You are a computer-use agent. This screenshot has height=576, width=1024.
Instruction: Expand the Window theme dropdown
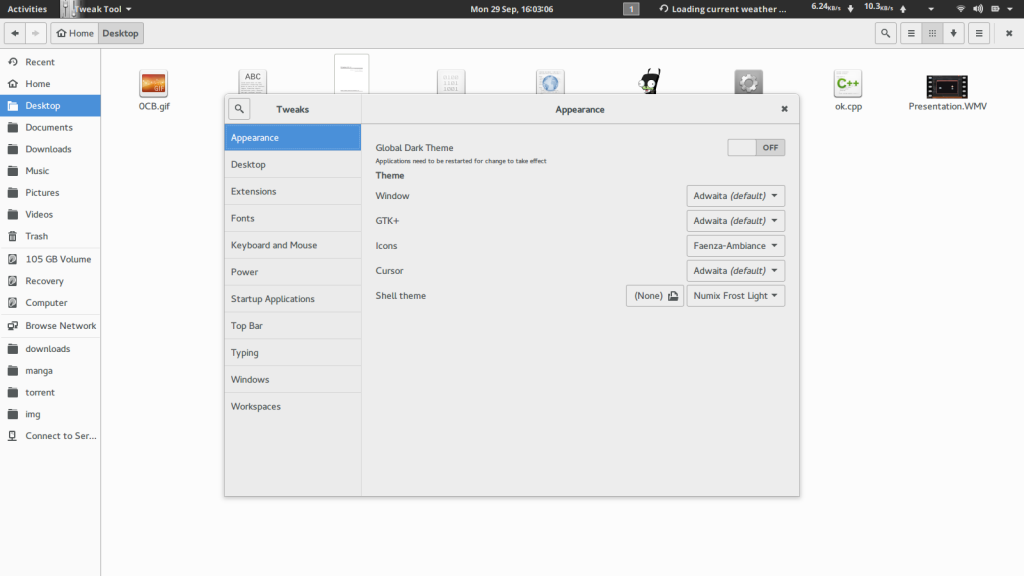pyautogui.click(x=735, y=196)
